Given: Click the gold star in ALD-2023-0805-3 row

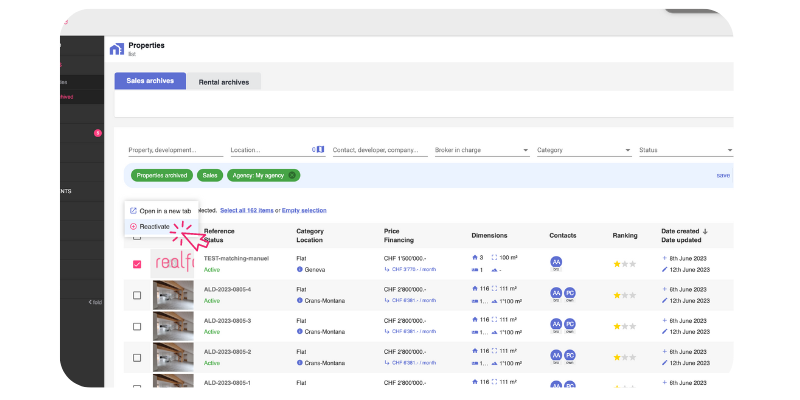Looking at the screenshot, I should point(617,326).
